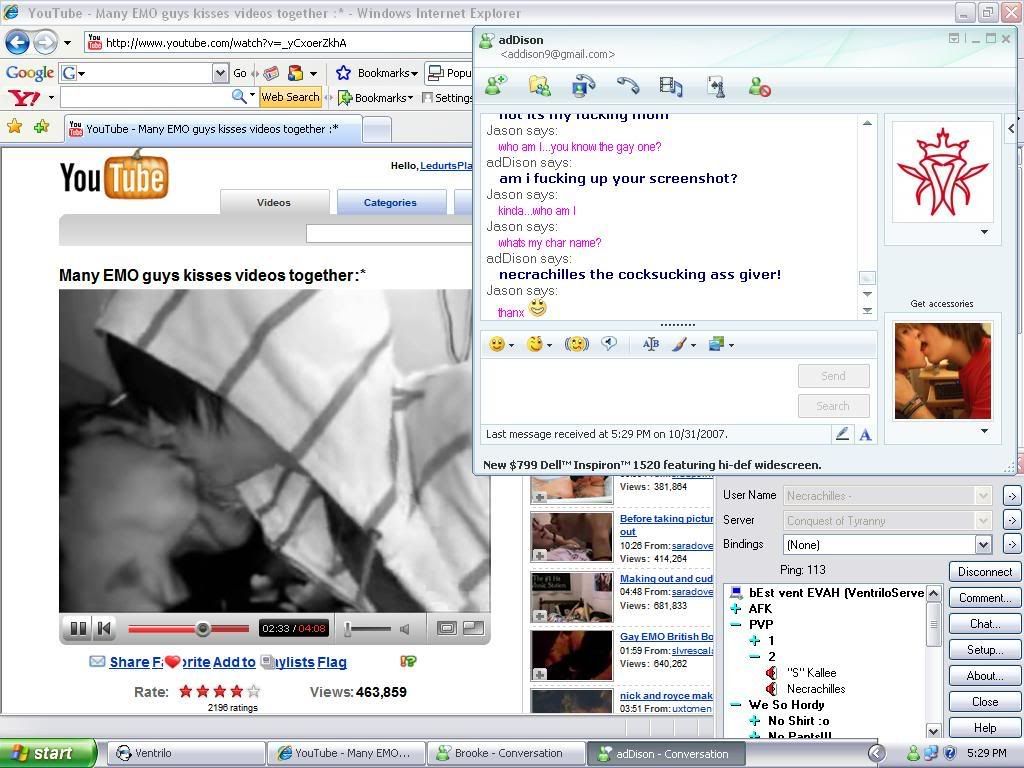Screen dimensions: 1024x768
Task: Open the Activities film and music icon
Action: (671, 86)
